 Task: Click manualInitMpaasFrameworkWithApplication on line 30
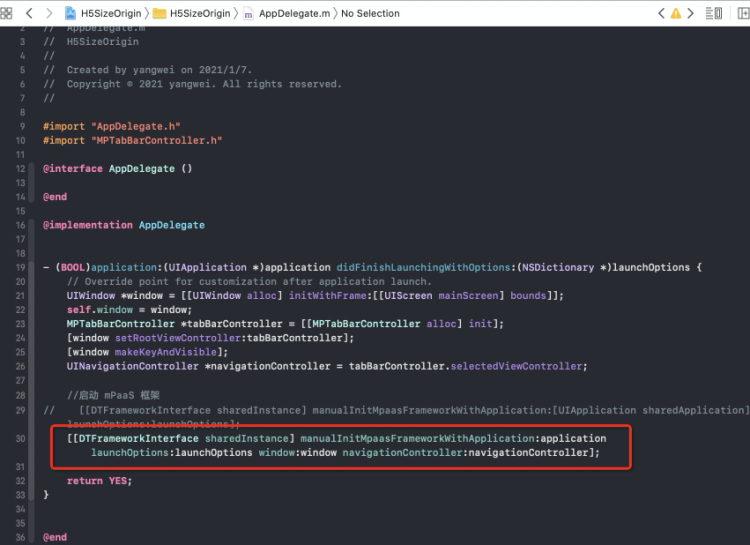click(x=417, y=438)
